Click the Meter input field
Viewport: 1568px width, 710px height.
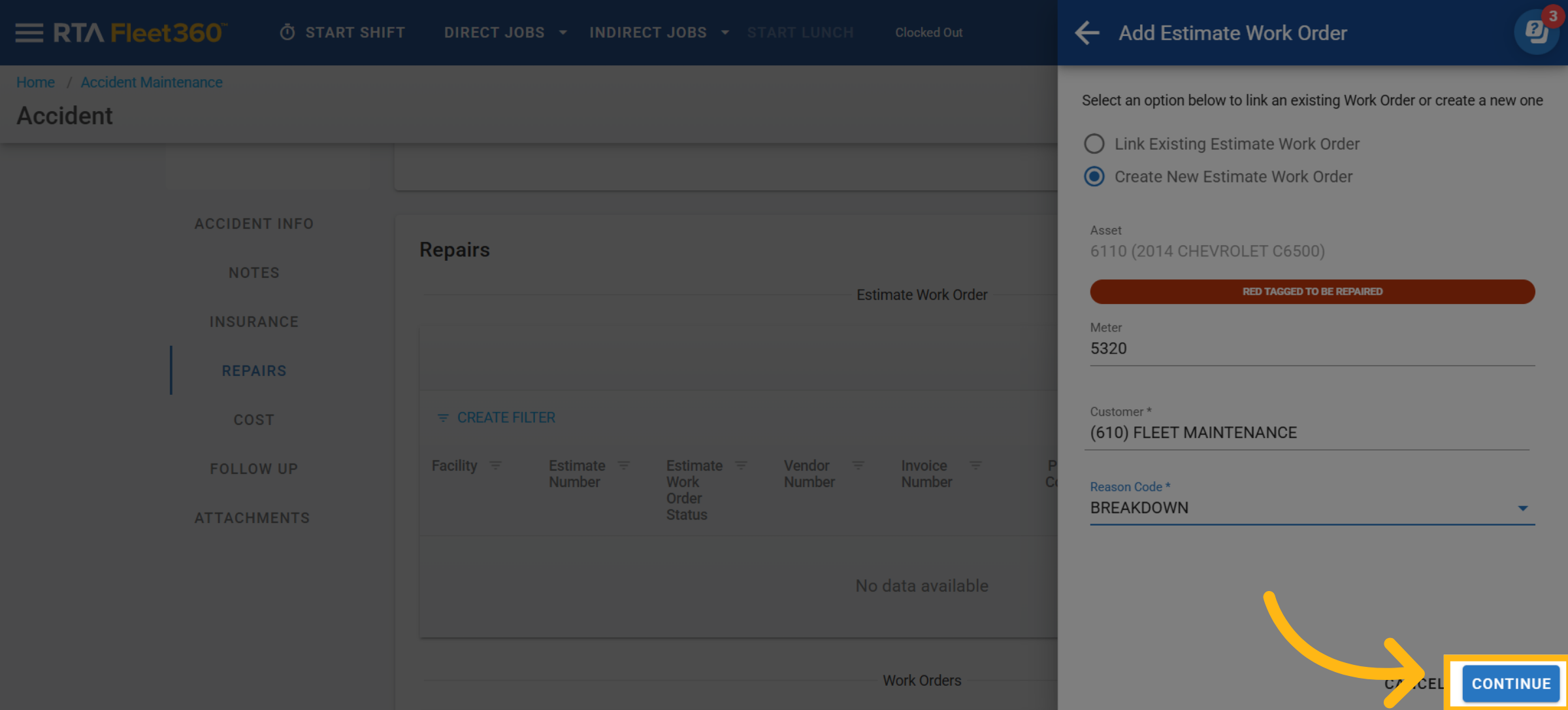tap(1311, 348)
